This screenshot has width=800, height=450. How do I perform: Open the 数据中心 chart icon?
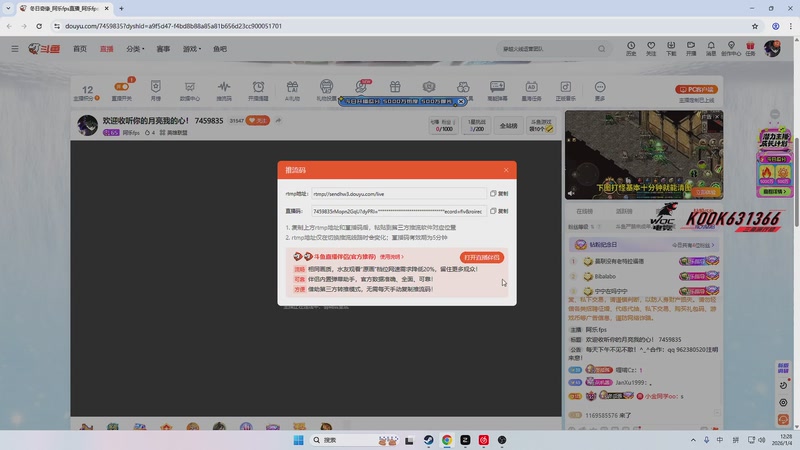click(190, 90)
